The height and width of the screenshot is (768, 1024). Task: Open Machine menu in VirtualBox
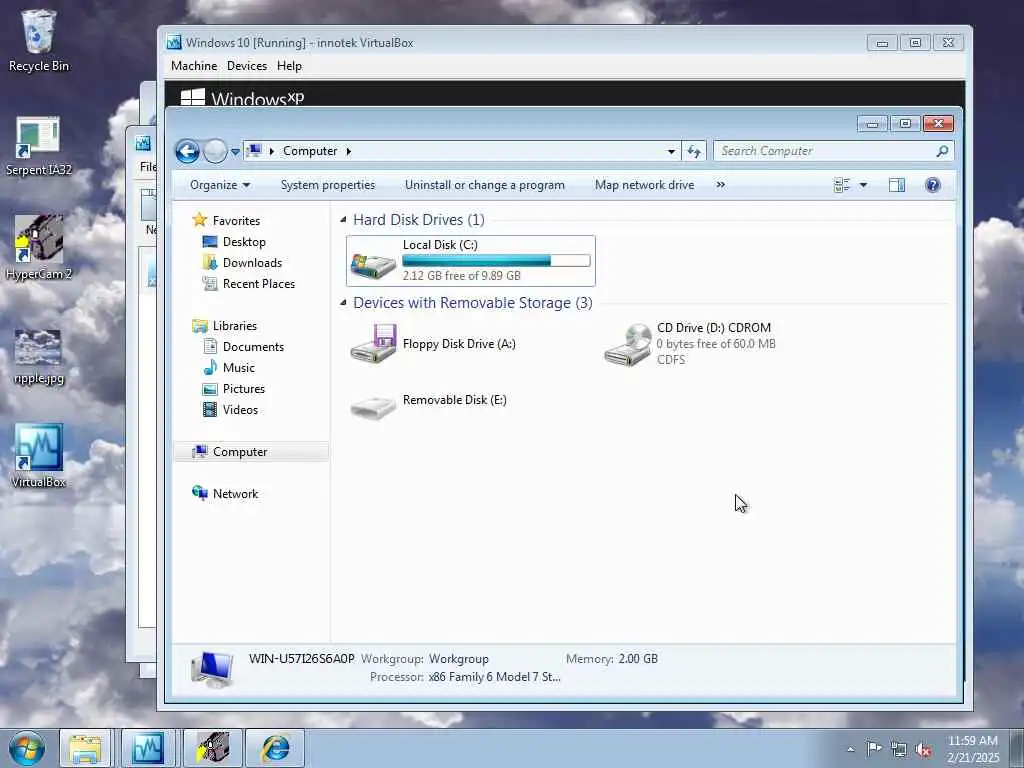pyautogui.click(x=194, y=66)
